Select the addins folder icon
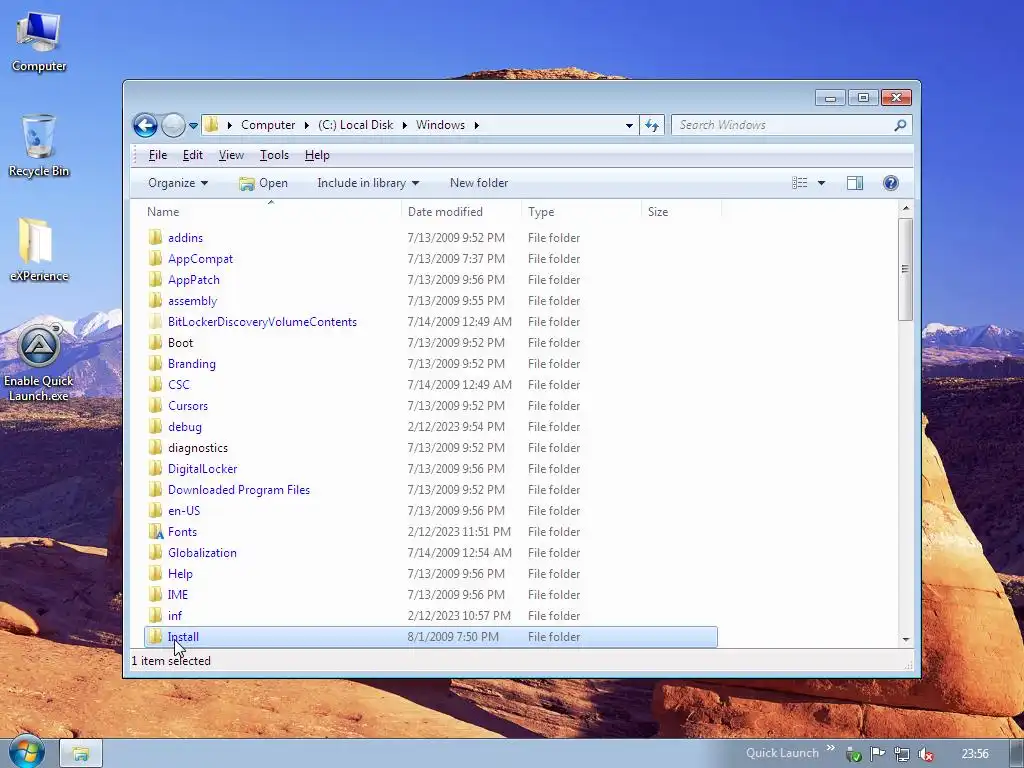This screenshot has width=1024, height=768. click(x=155, y=238)
